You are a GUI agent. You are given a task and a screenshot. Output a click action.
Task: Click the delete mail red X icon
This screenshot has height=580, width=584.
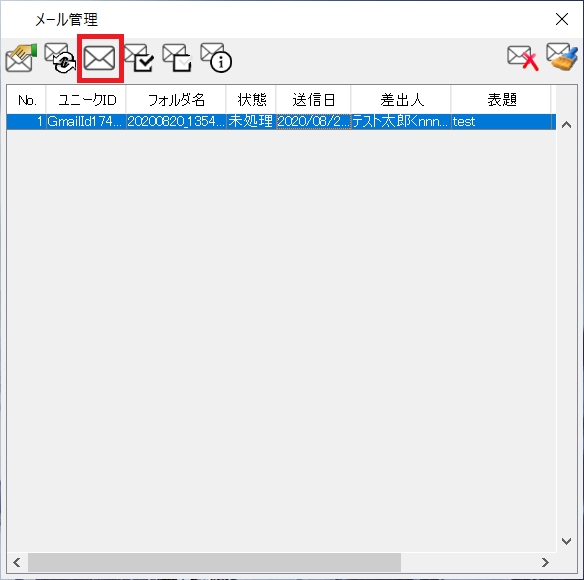523,58
